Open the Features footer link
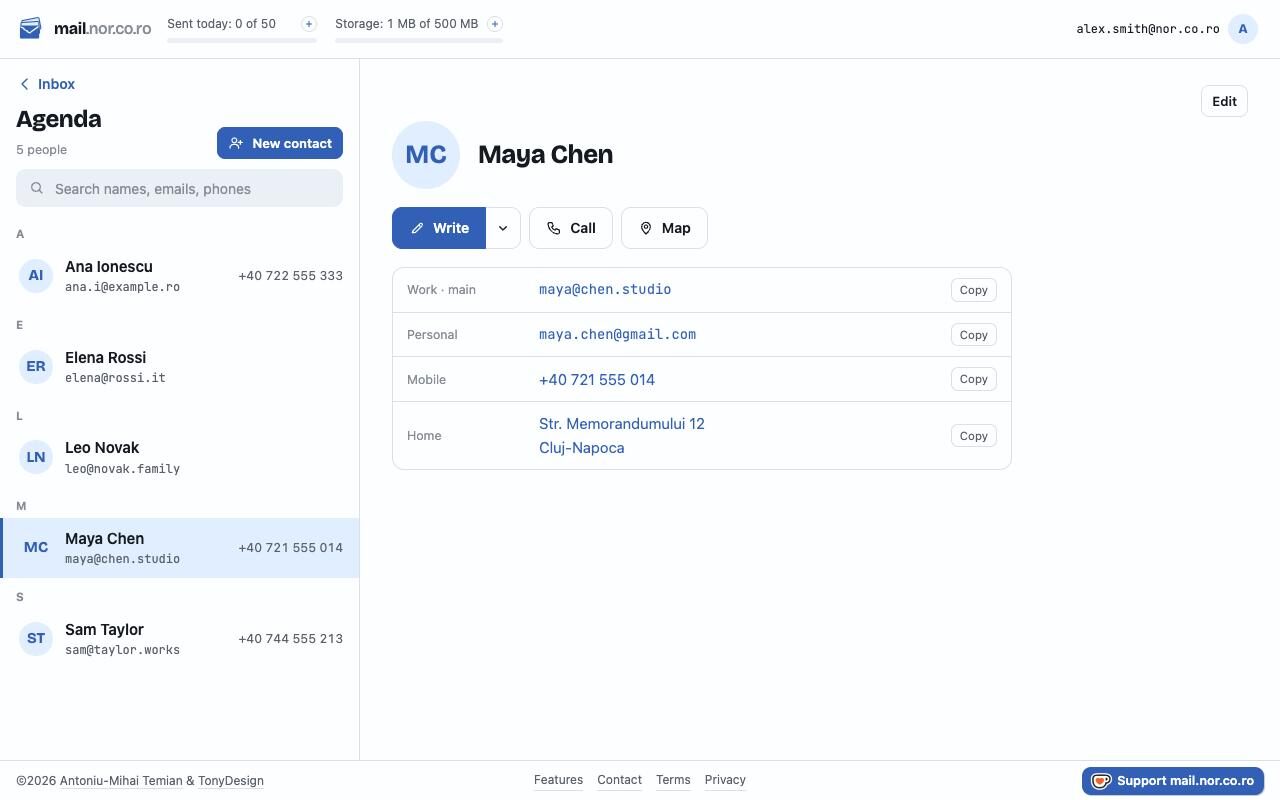The image size is (1280, 800). (558, 780)
